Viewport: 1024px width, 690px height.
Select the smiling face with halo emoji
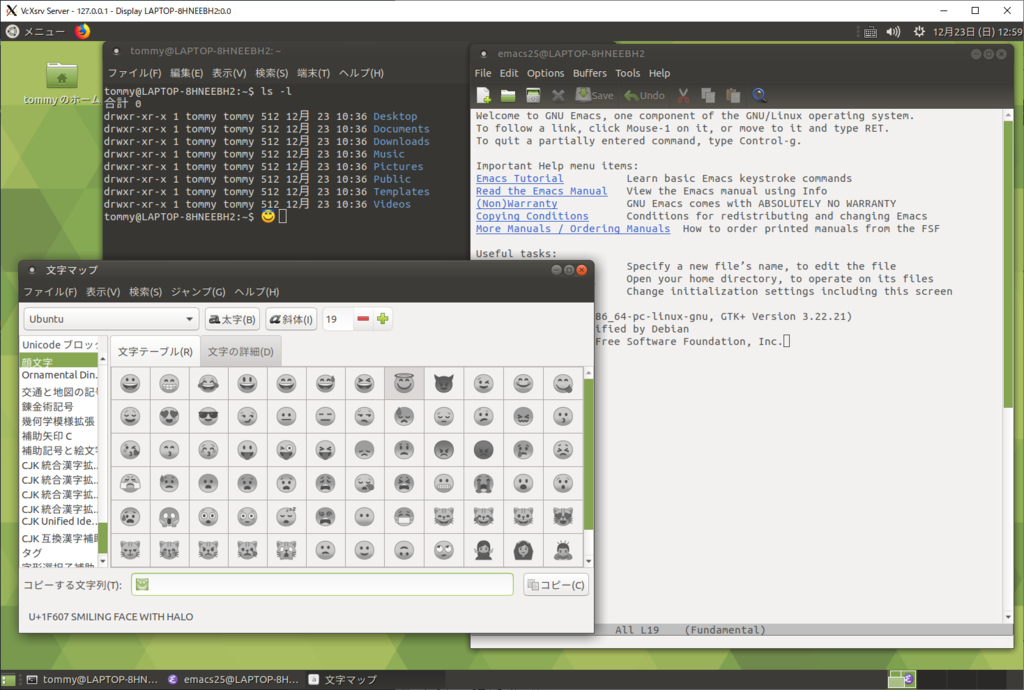pos(404,383)
